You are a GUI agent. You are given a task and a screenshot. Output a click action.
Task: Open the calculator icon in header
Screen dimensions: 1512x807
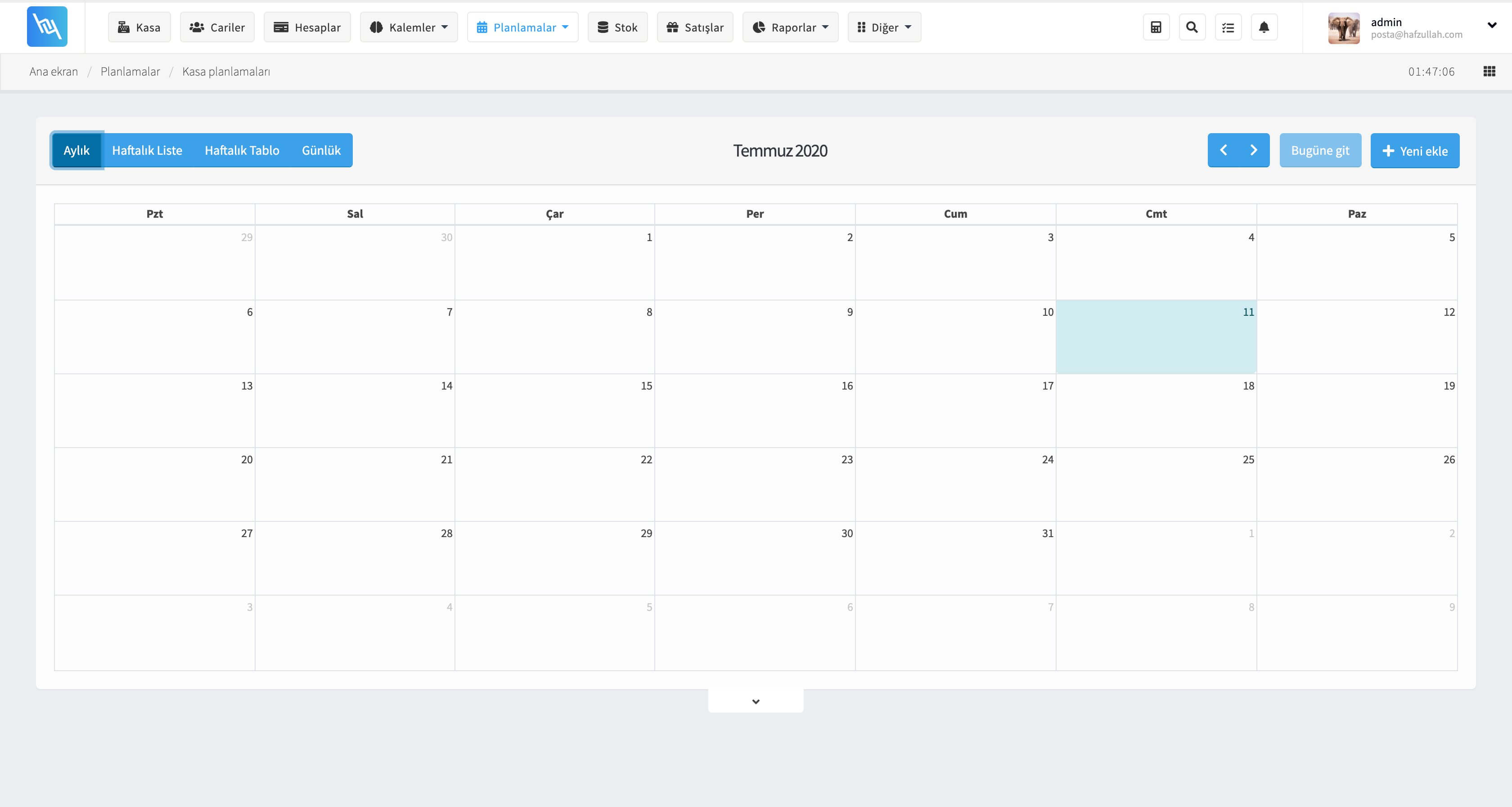point(1156,27)
